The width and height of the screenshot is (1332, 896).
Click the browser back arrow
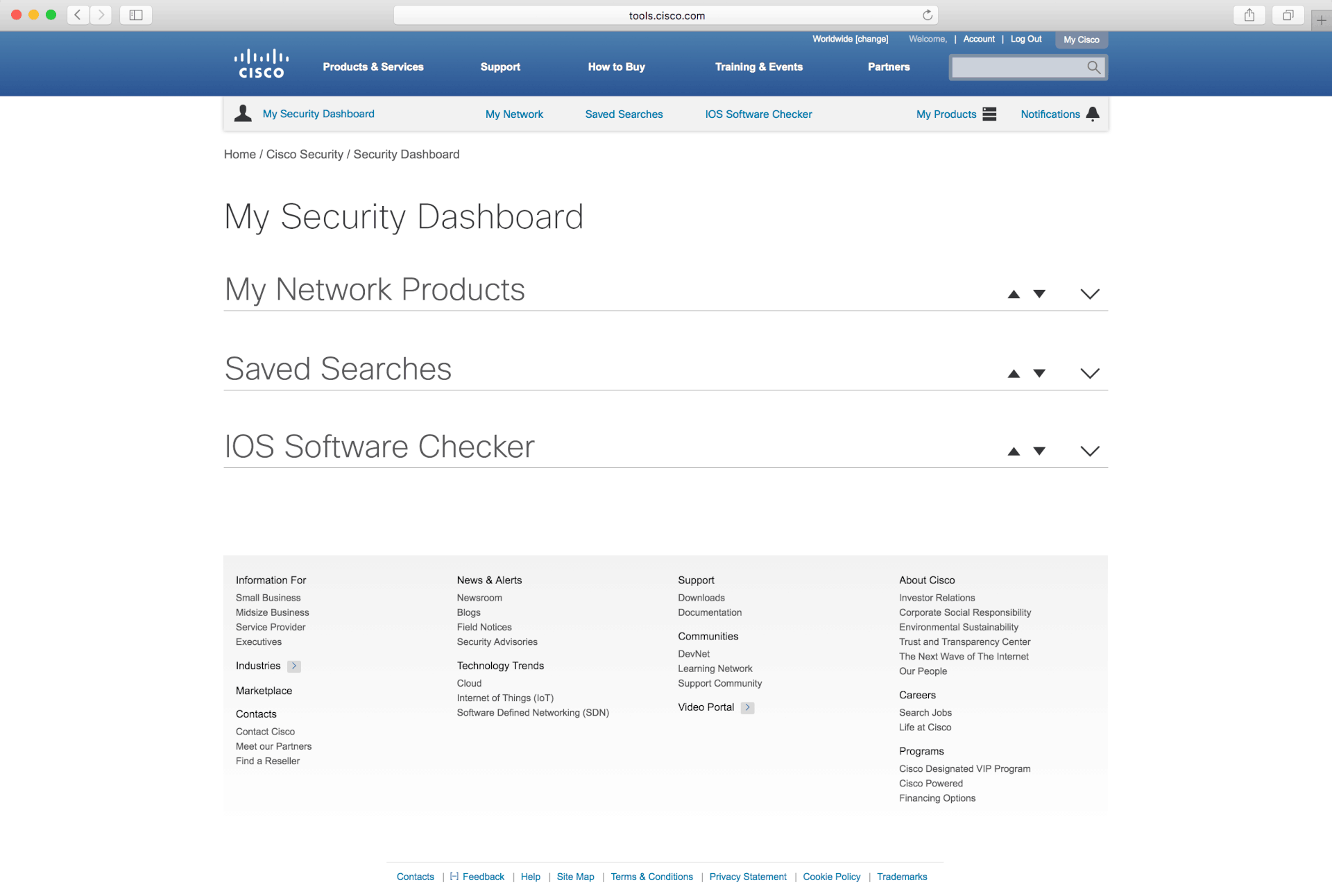click(78, 15)
